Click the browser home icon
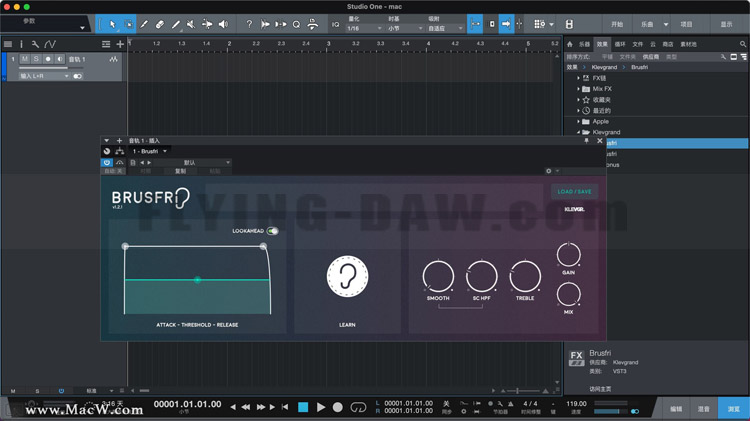Image resolution: width=750 pixels, height=421 pixels. click(x=570, y=44)
